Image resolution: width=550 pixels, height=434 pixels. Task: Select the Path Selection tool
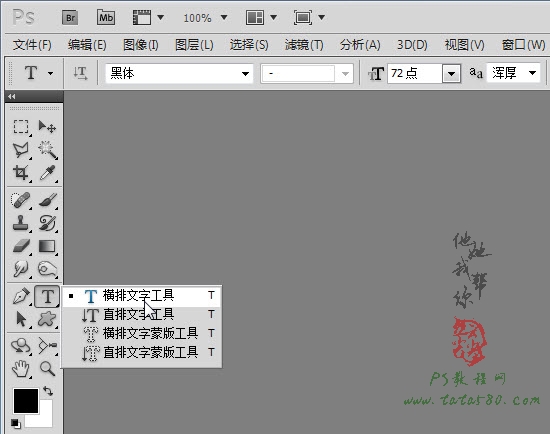[21, 319]
